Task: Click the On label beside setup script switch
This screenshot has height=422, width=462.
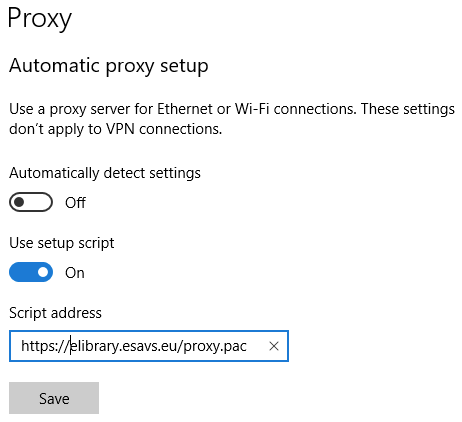Action: pos(75,273)
